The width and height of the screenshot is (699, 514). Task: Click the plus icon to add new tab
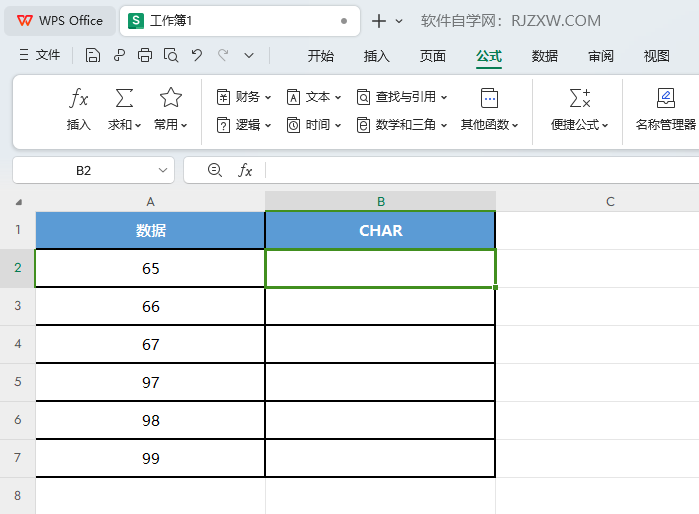[378, 21]
